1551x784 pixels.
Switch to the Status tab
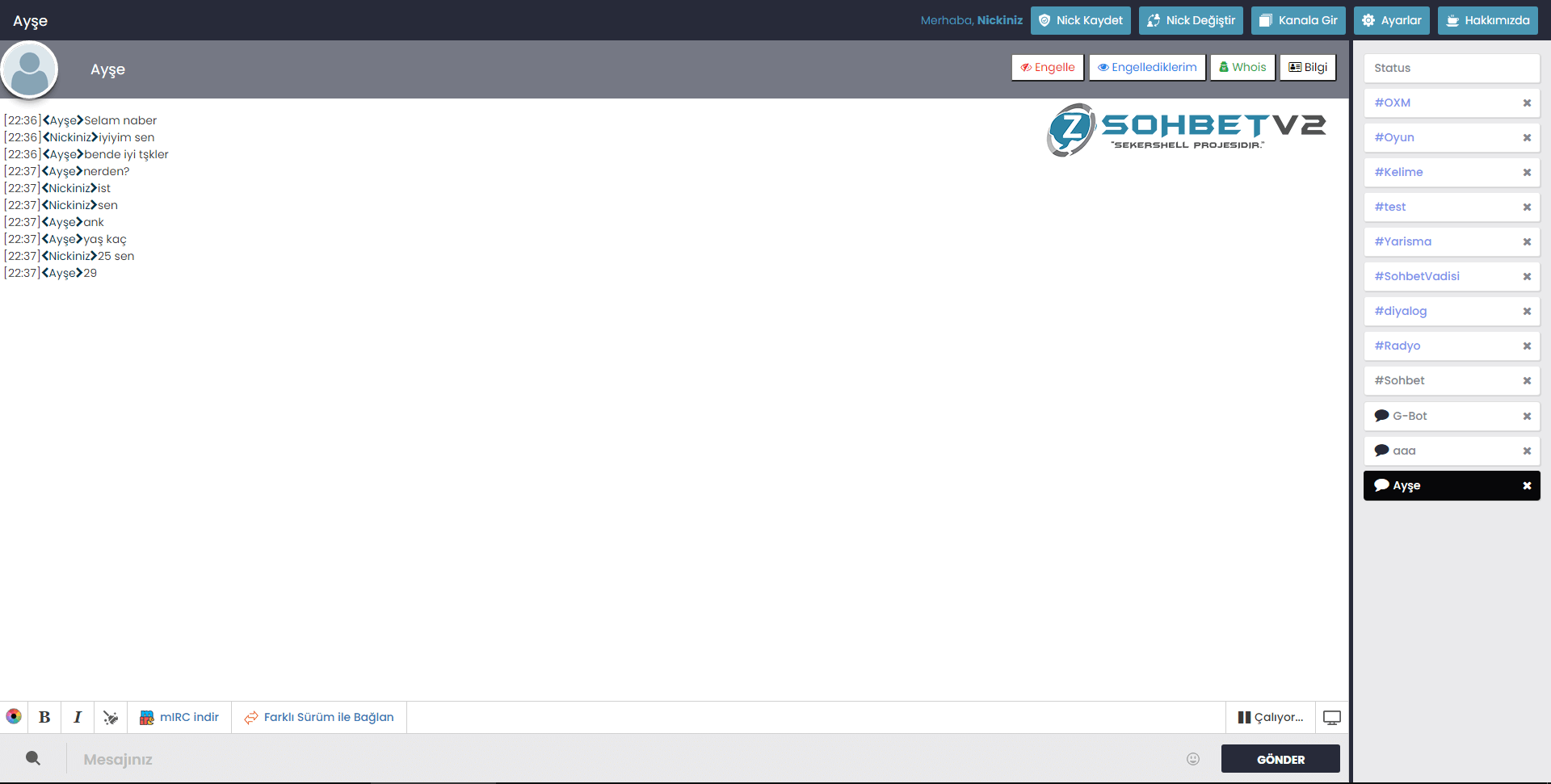point(1452,68)
